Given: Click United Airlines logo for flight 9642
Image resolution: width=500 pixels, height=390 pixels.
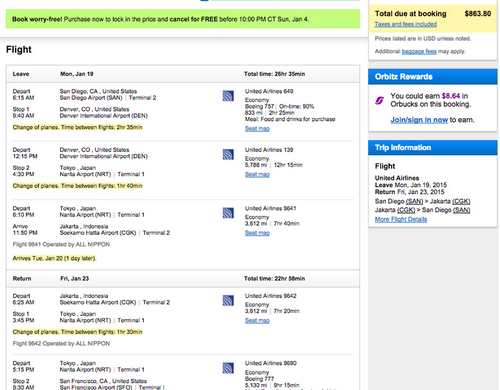Looking at the screenshot, I should click(228, 301).
